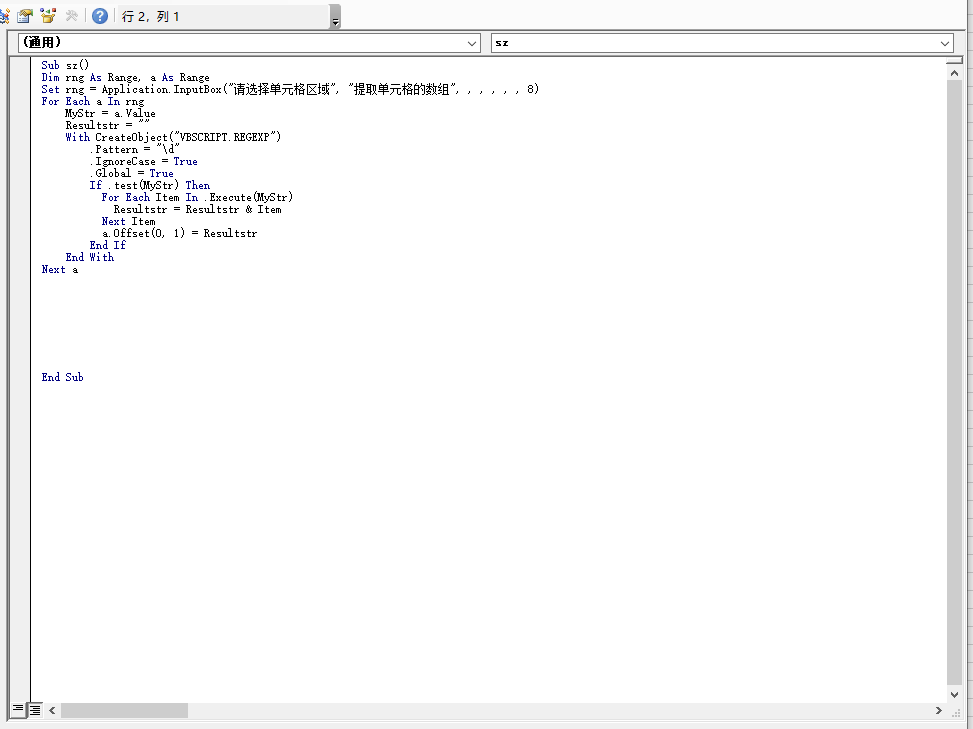Place cursor on End Sub line
This screenshot has width=973, height=729.
coord(63,377)
